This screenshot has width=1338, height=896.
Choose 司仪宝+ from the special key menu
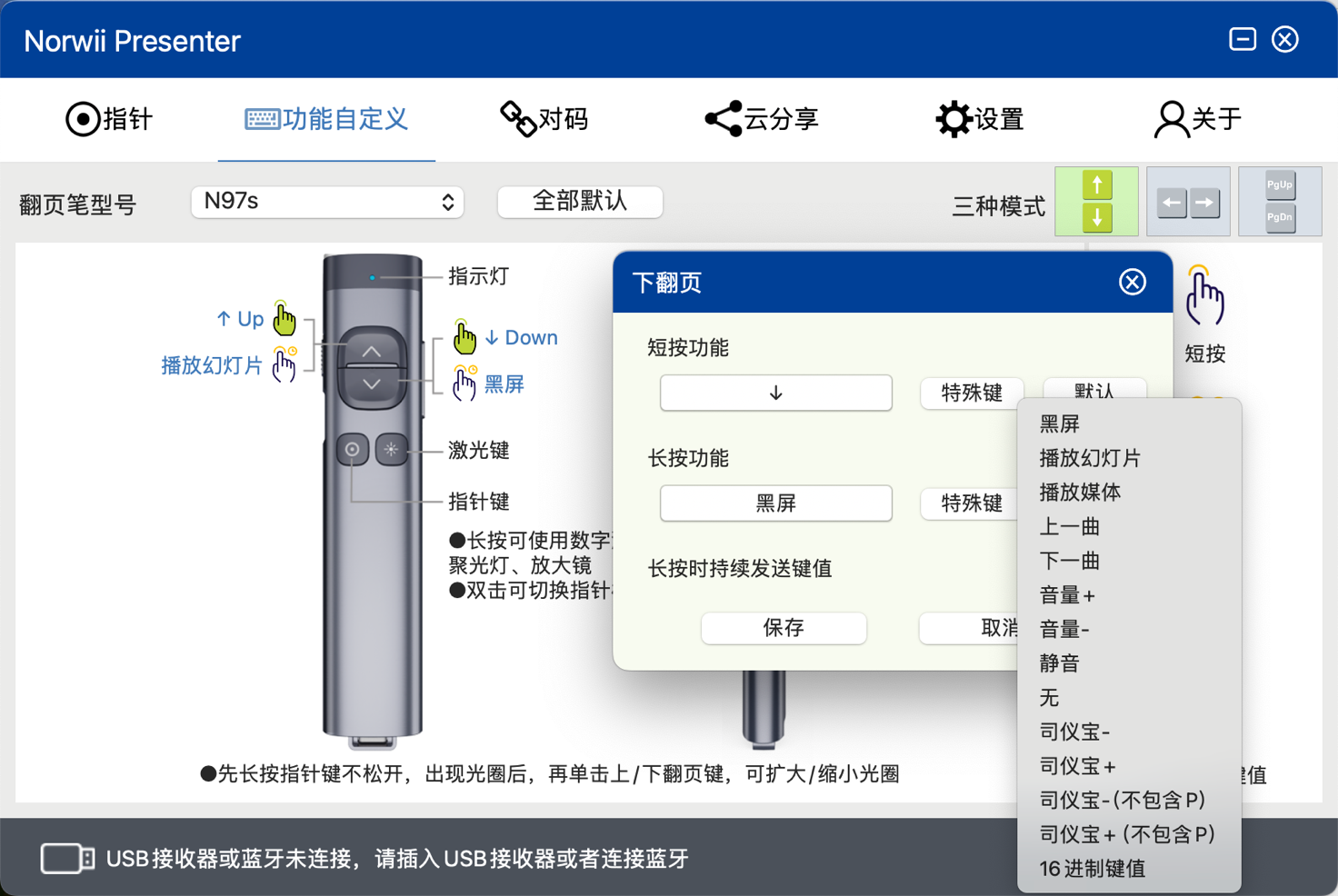[1129, 766]
